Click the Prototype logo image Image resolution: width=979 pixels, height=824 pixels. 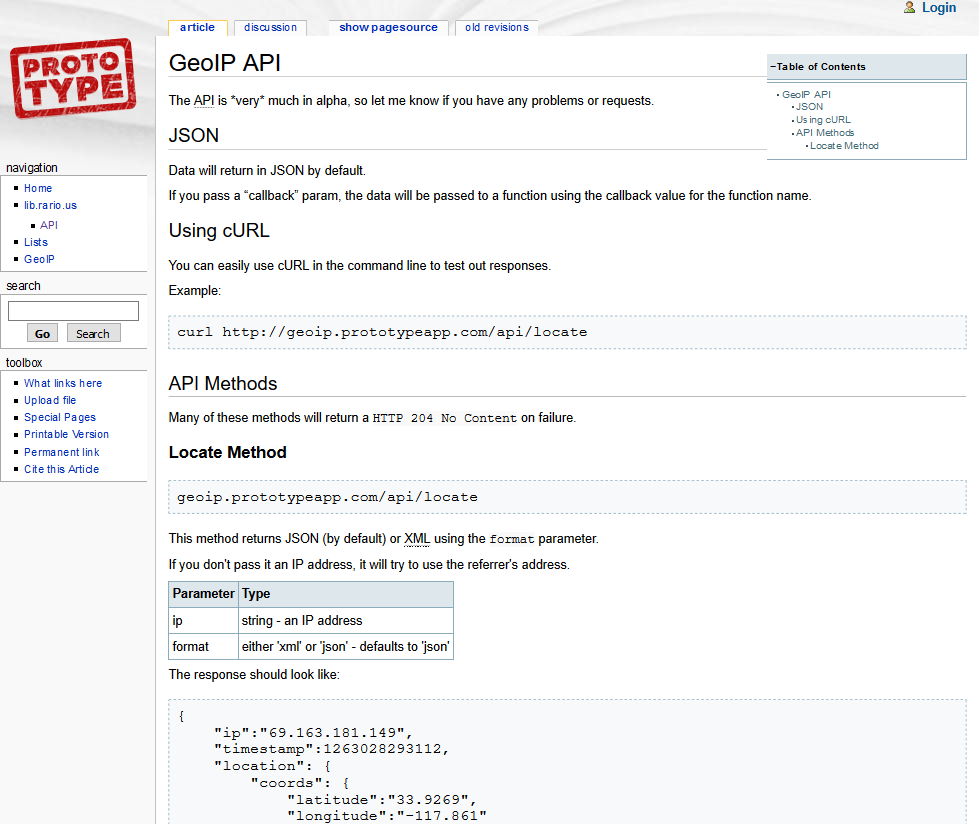point(73,78)
